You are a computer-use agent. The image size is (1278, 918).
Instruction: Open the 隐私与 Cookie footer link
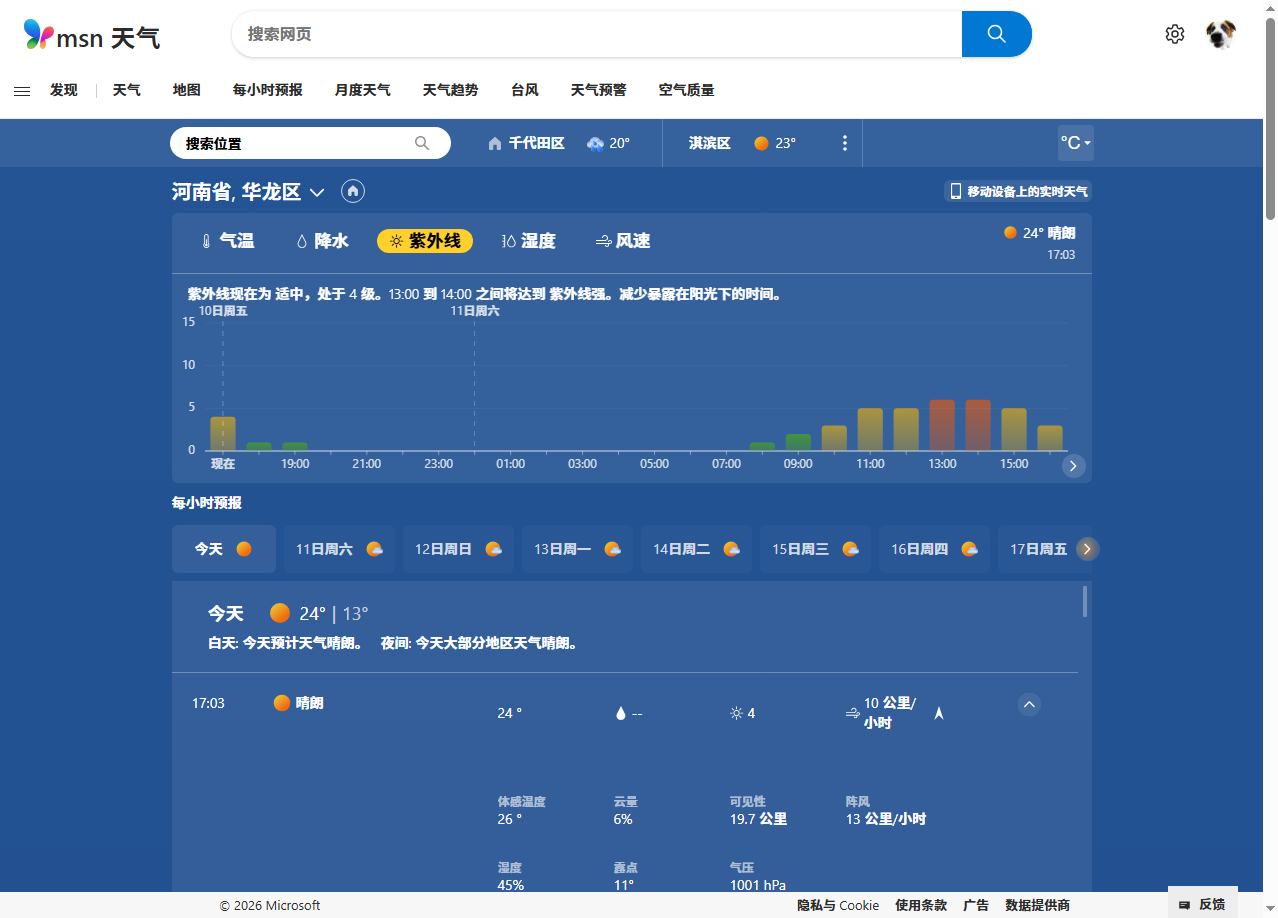pos(837,905)
